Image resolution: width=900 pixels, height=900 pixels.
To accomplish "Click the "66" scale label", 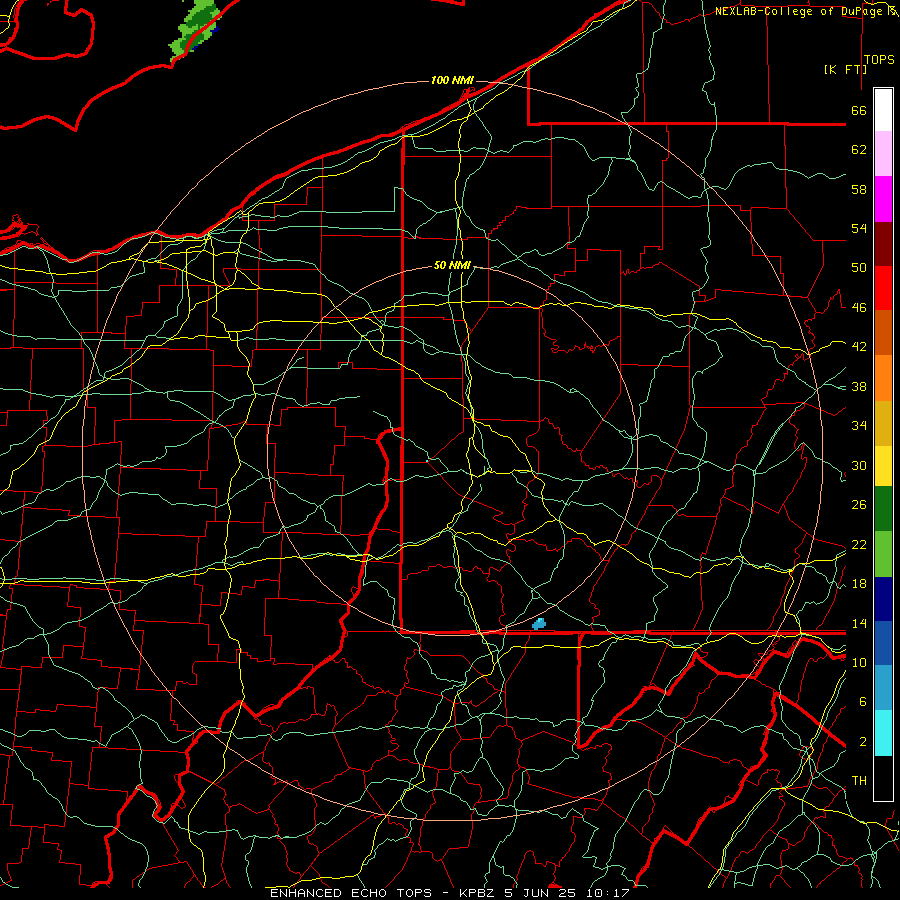I will pos(859,110).
